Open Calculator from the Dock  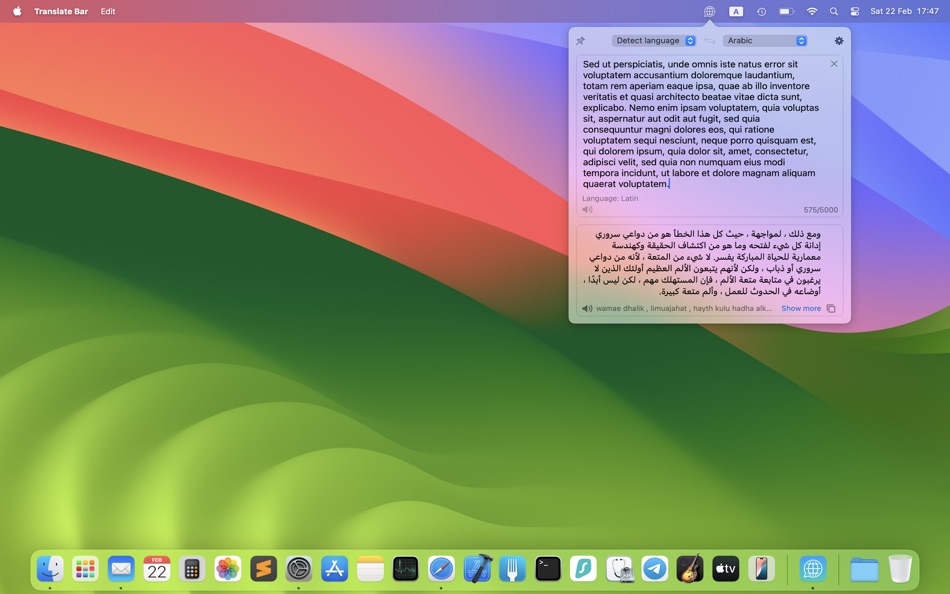tap(192, 569)
